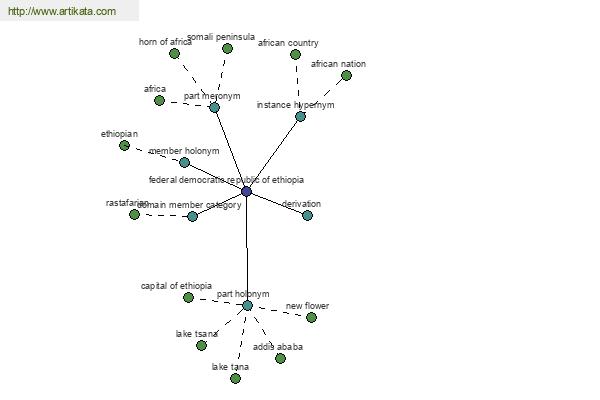This screenshot has width=600, height=400.
Task: Select the part holonym node
Action: click(248, 305)
